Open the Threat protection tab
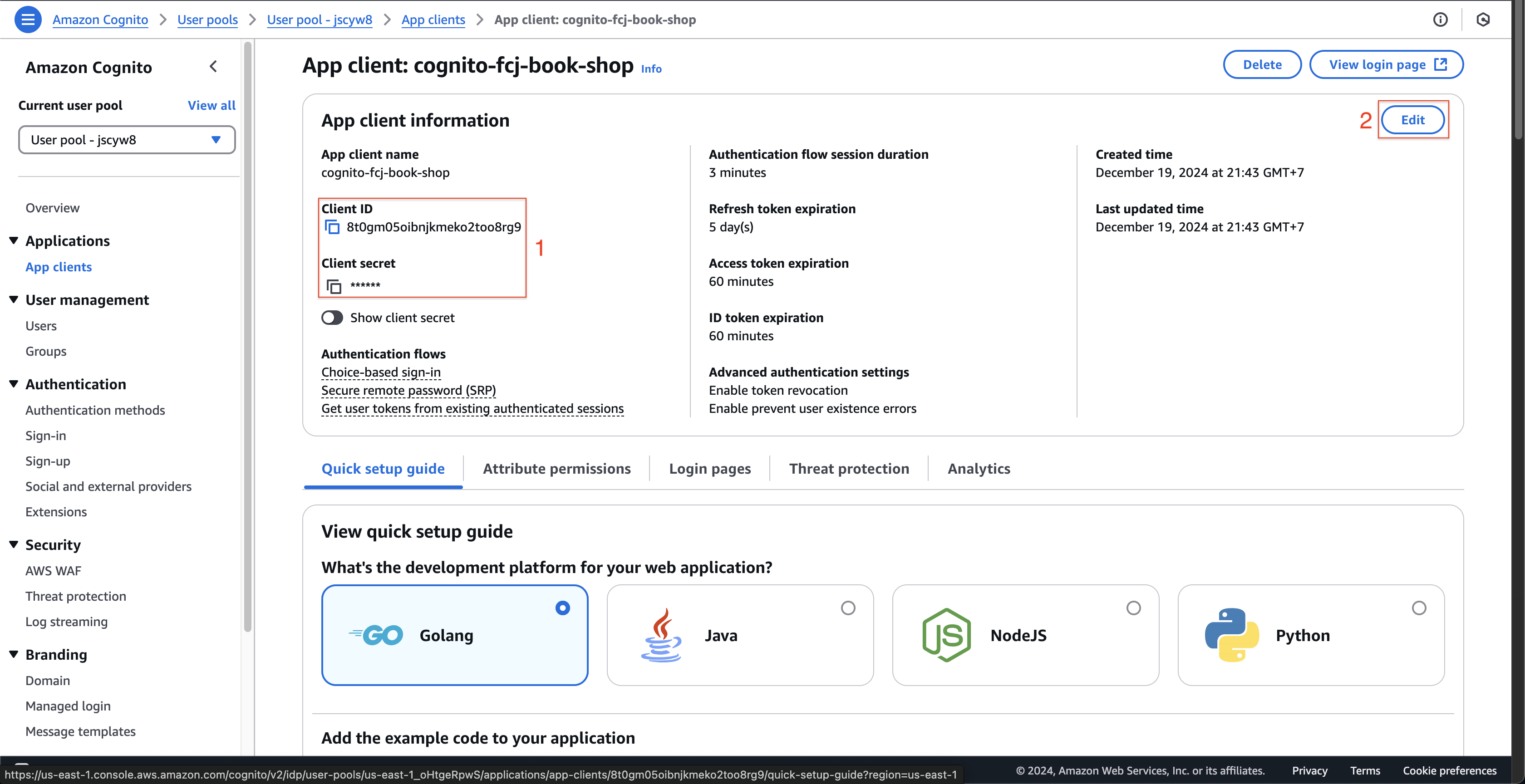The image size is (1525, 784). (849, 469)
